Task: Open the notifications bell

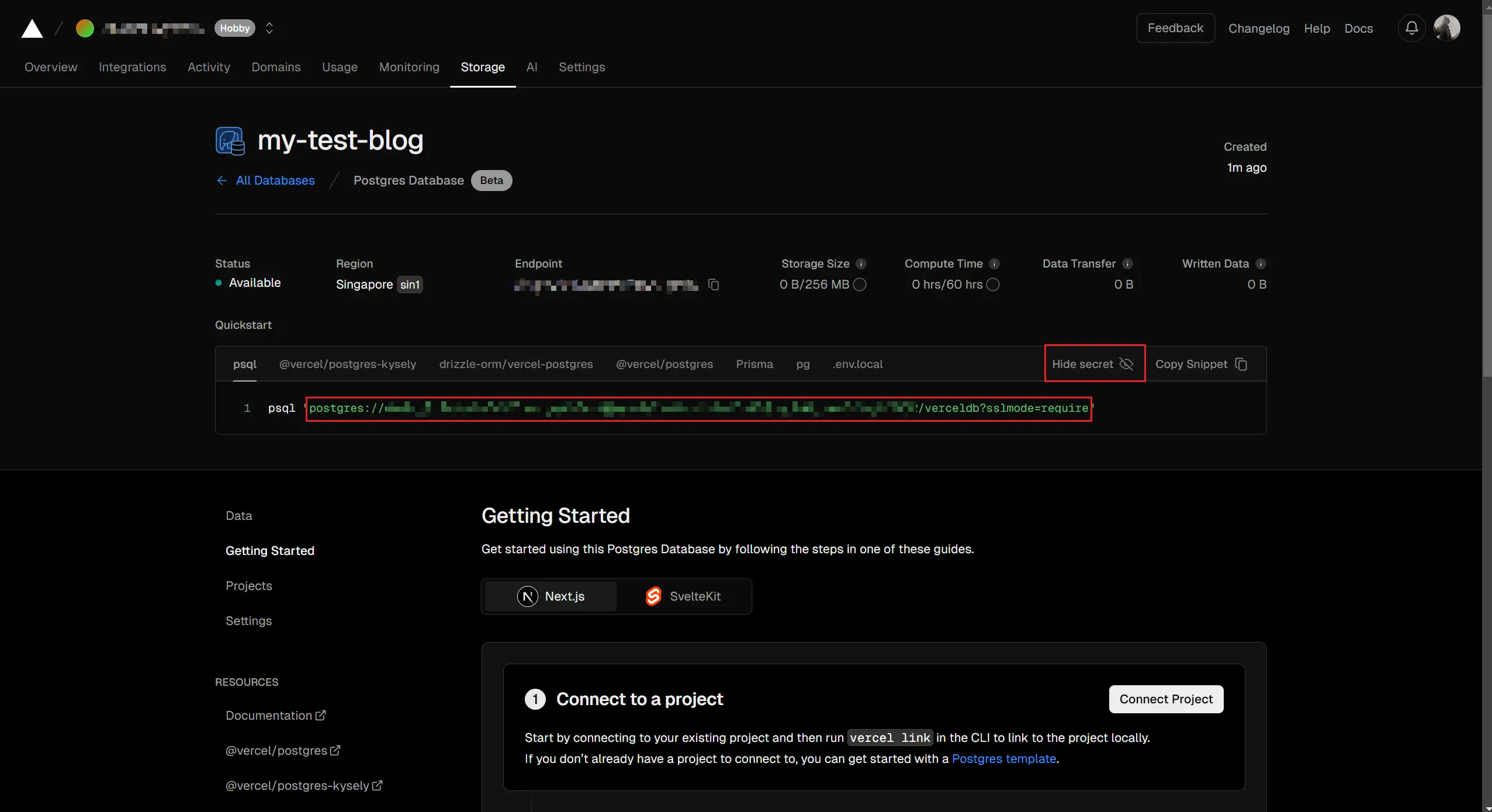Action: click(x=1411, y=28)
